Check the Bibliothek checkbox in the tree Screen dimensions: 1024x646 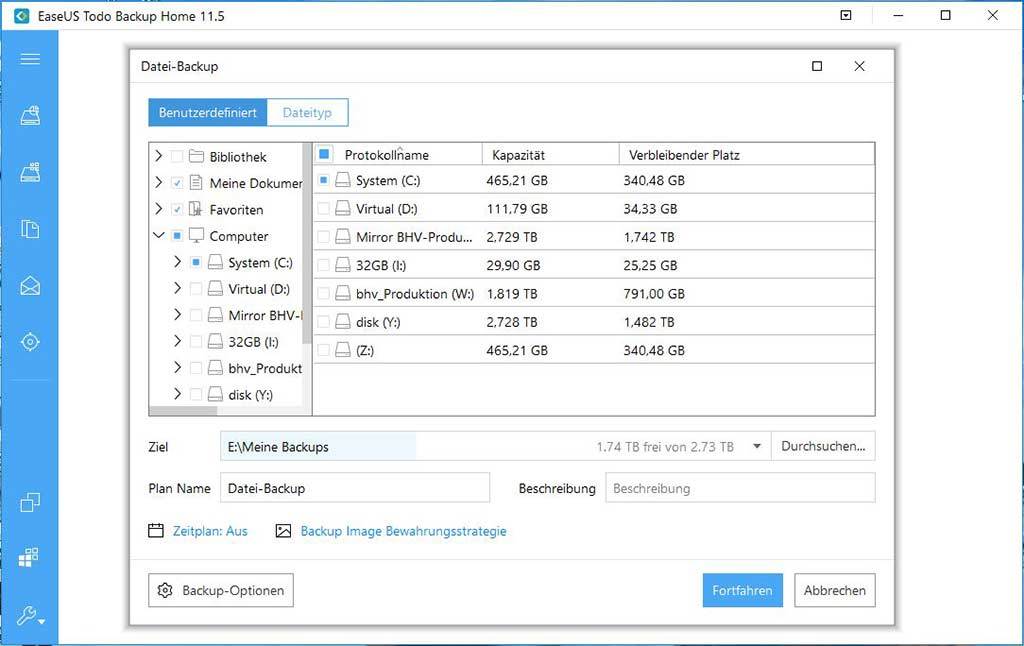178,157
